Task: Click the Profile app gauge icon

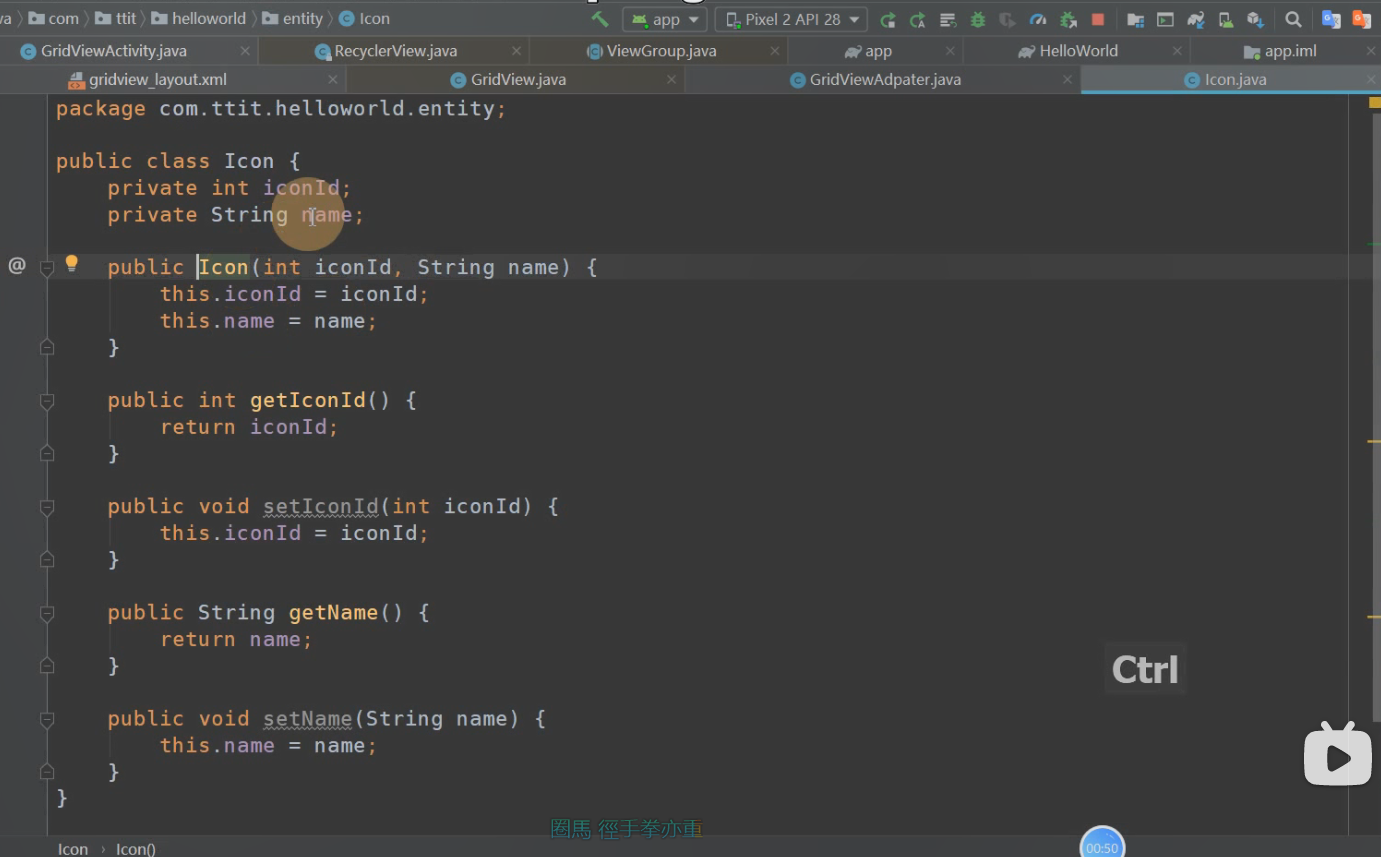Action: (x=1038, y=19)
